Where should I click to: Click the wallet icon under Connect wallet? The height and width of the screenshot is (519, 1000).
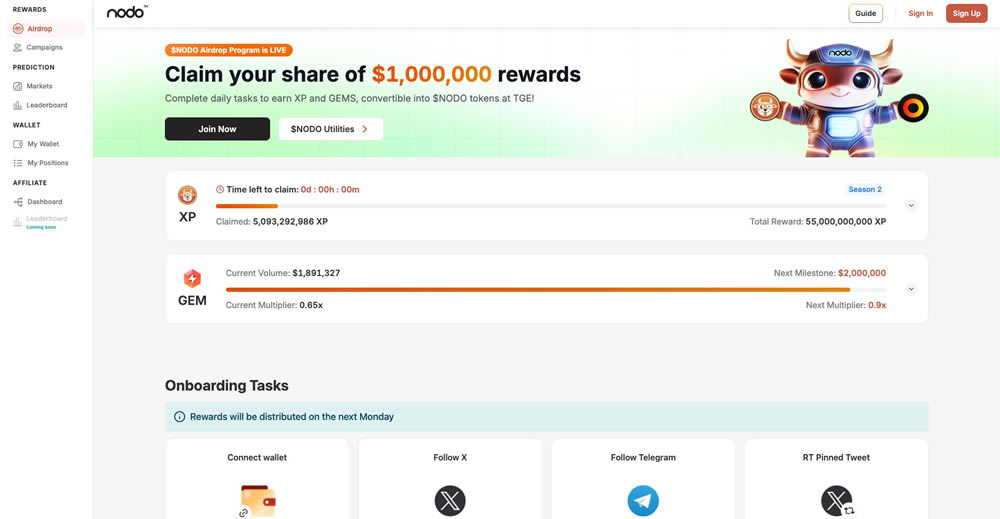coord(257,500)
